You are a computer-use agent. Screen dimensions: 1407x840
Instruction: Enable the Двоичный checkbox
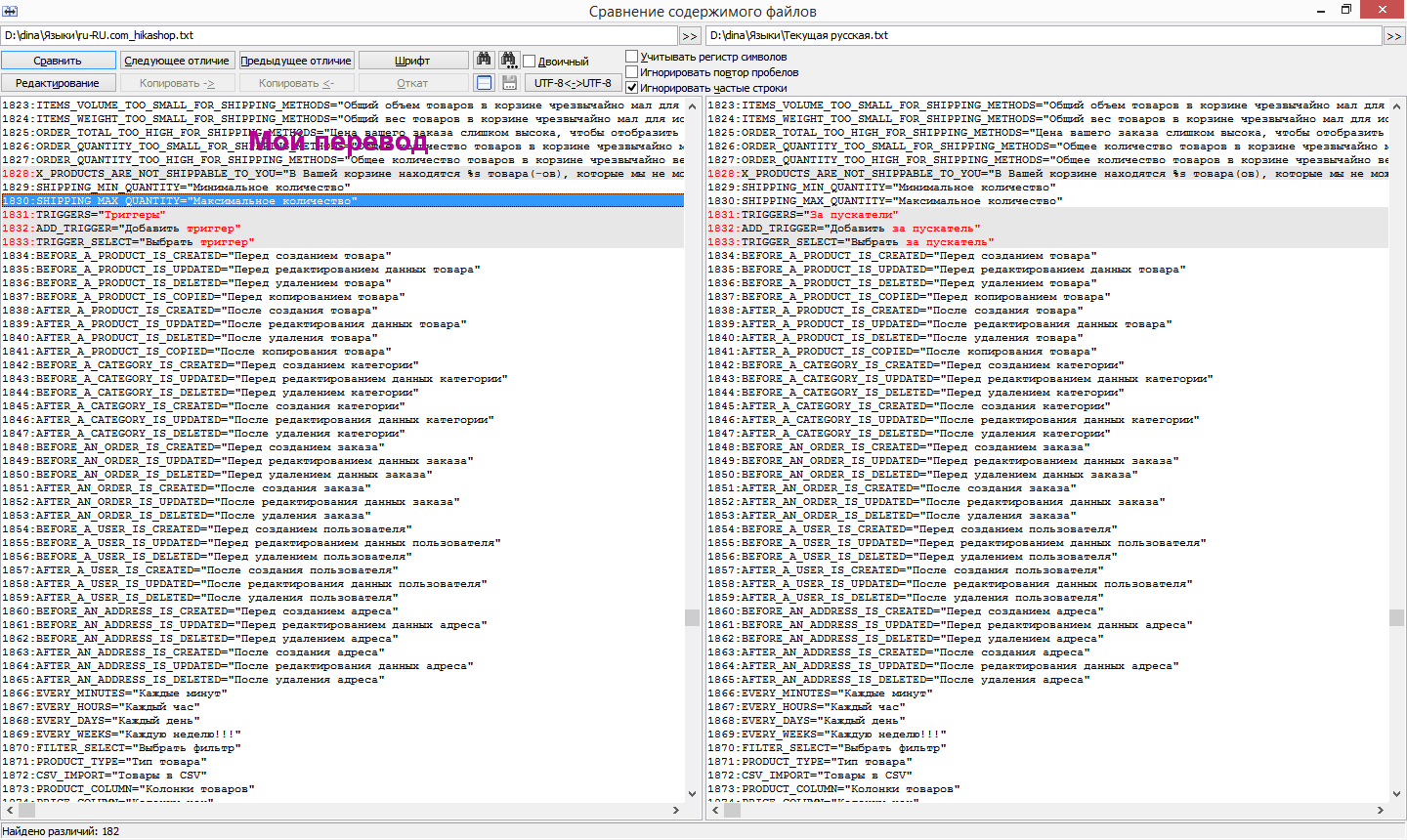(x=530, y=62)
